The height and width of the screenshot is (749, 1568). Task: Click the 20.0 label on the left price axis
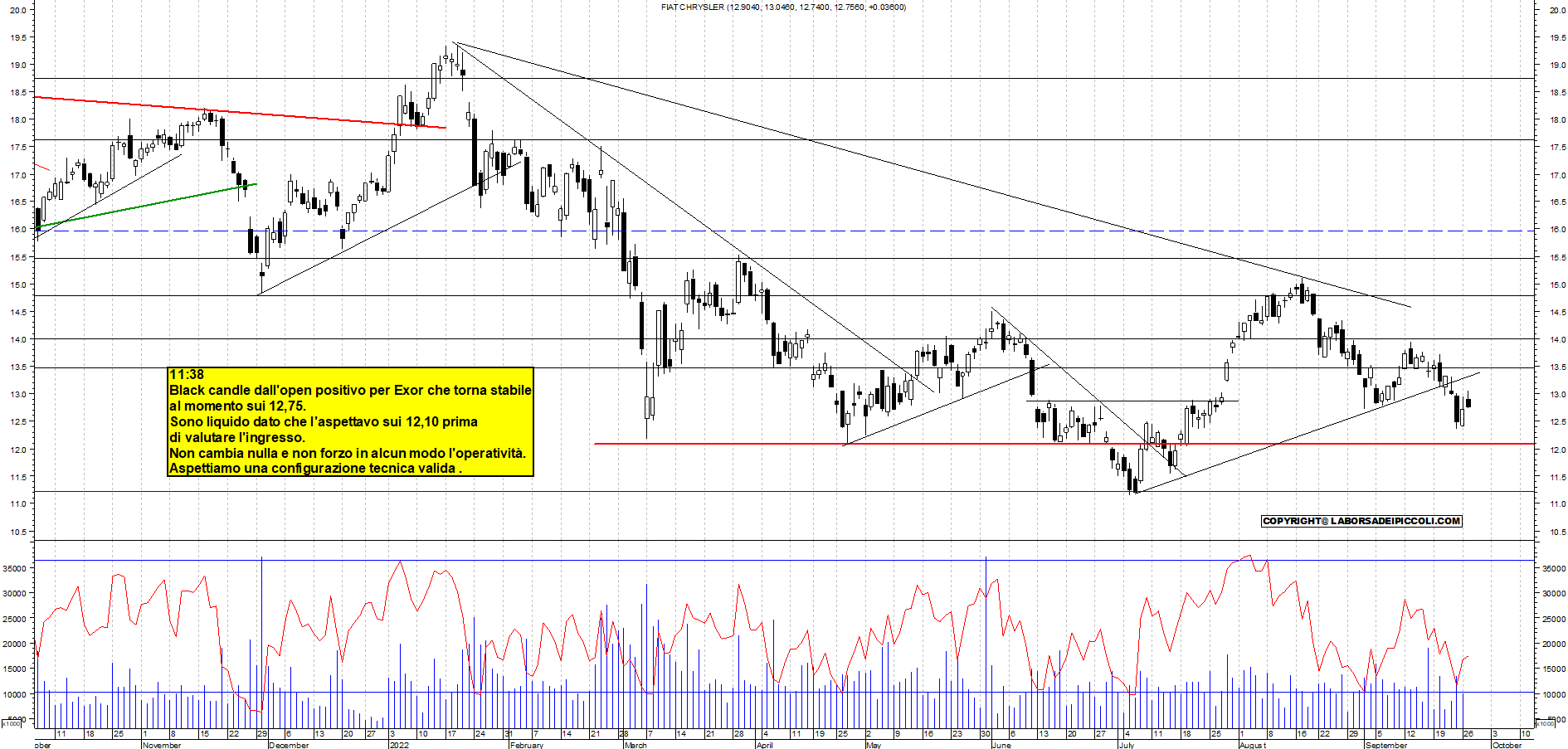[17, 10]
